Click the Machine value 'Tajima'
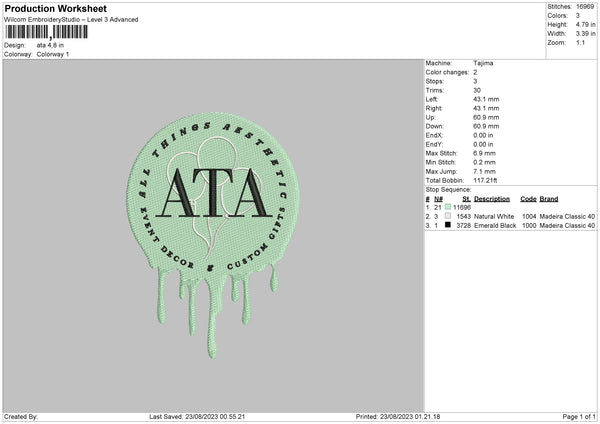 (x=483, y=63)
